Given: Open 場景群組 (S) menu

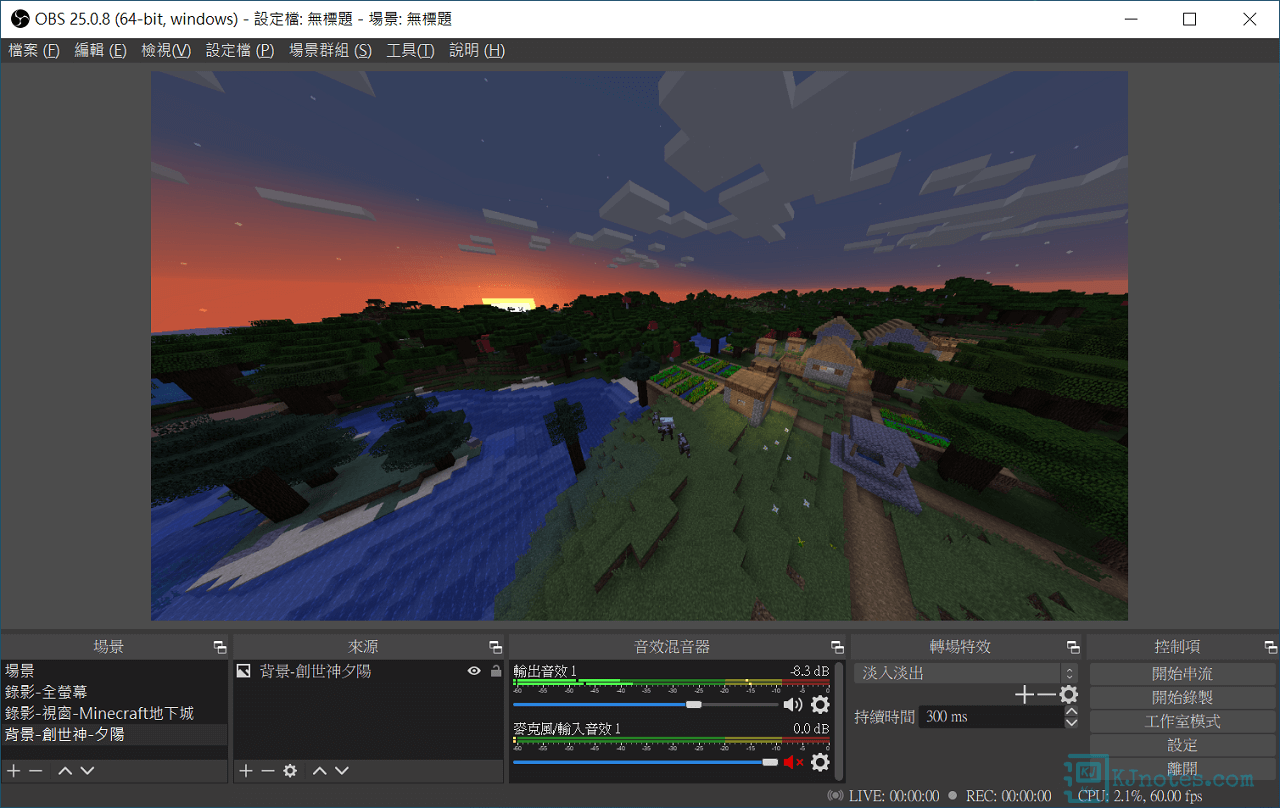Looking at the screenshot, I should click(x=330, y=50).
